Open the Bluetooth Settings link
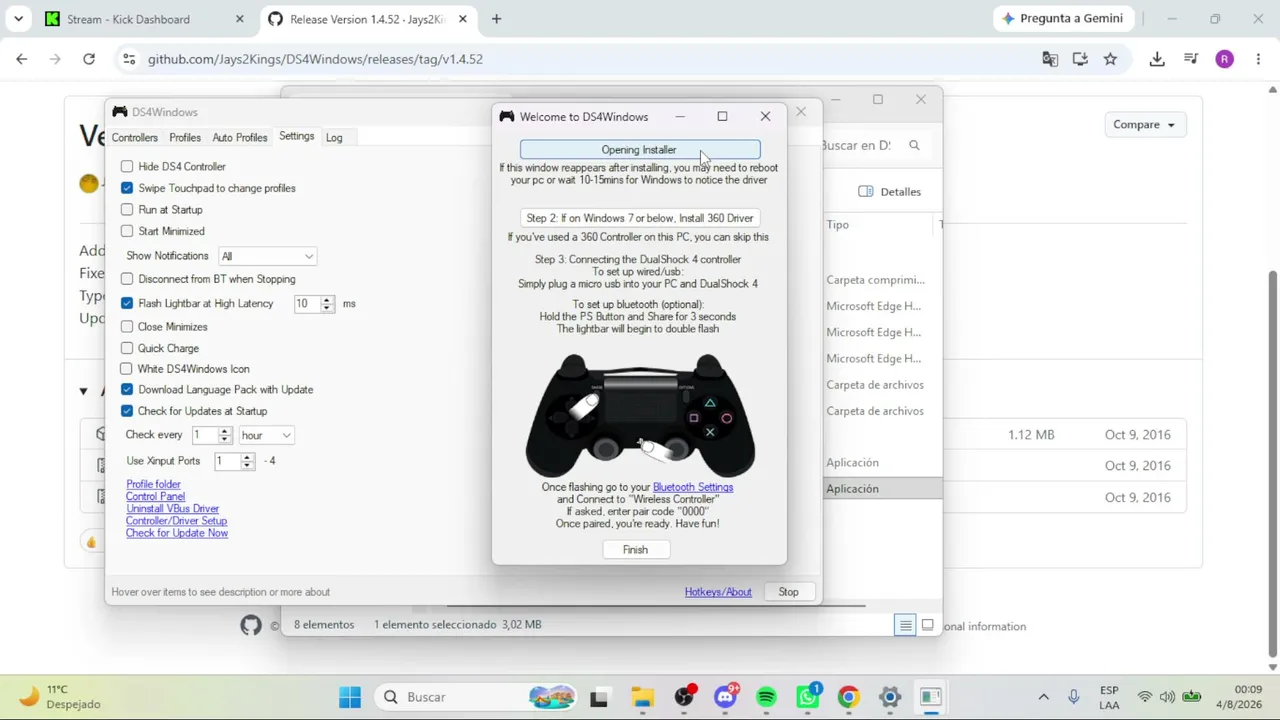Image resolution: width=1280 pixels, height=720 pixels. point(693,487)
